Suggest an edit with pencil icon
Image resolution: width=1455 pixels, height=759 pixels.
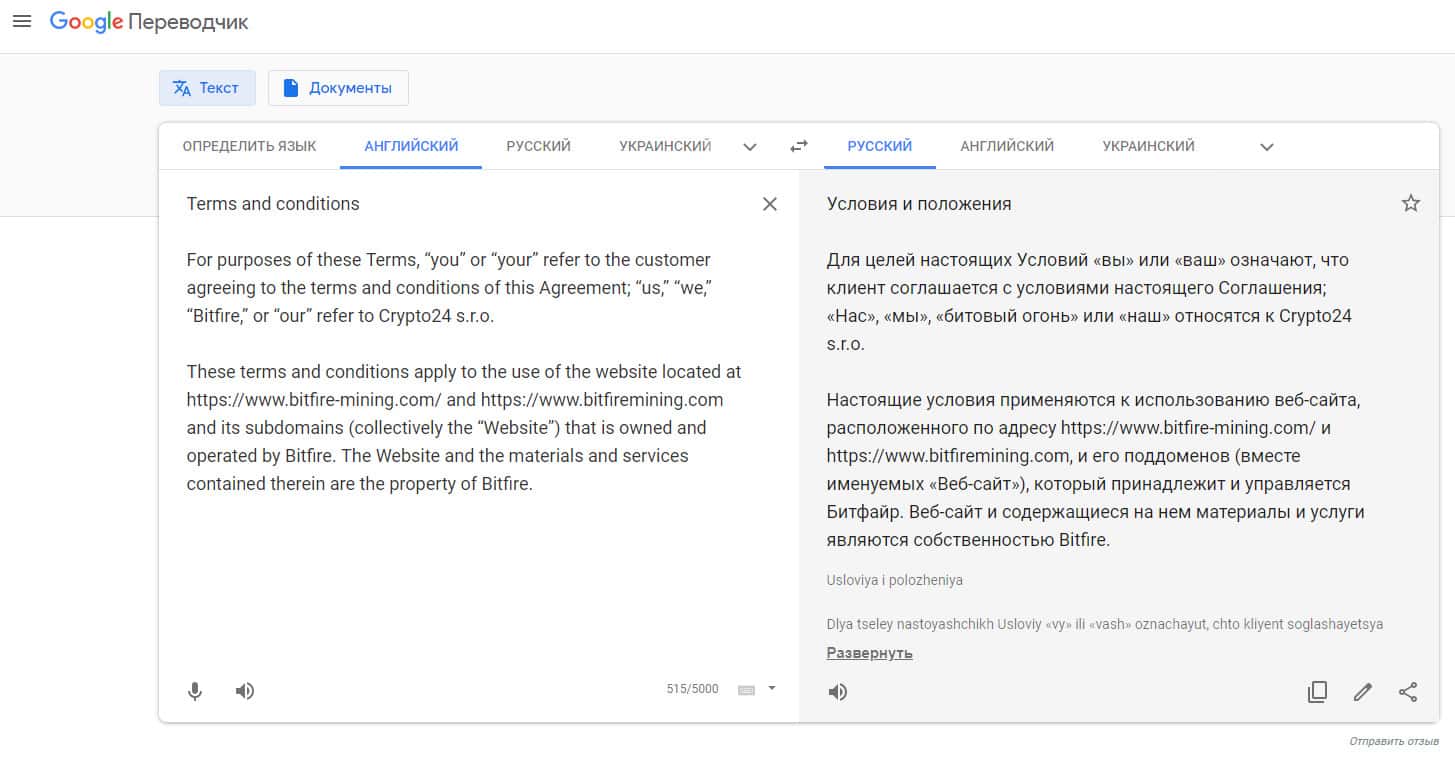click(x=1362, y=692)
